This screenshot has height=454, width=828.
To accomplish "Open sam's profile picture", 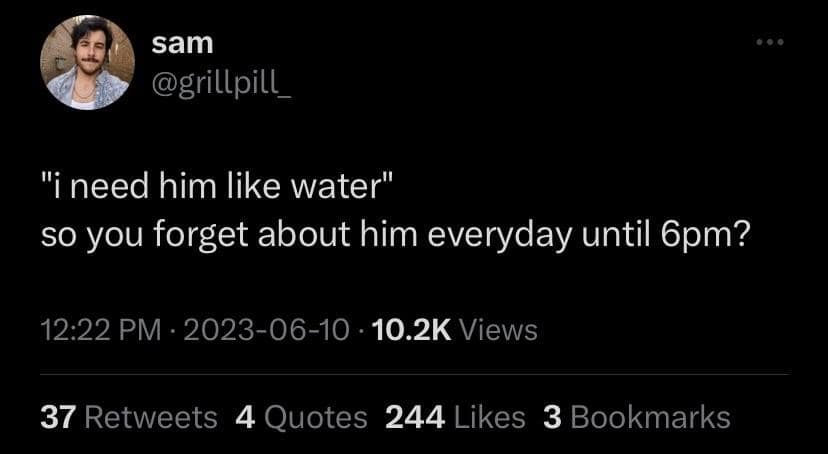I will tap(87, 62).
